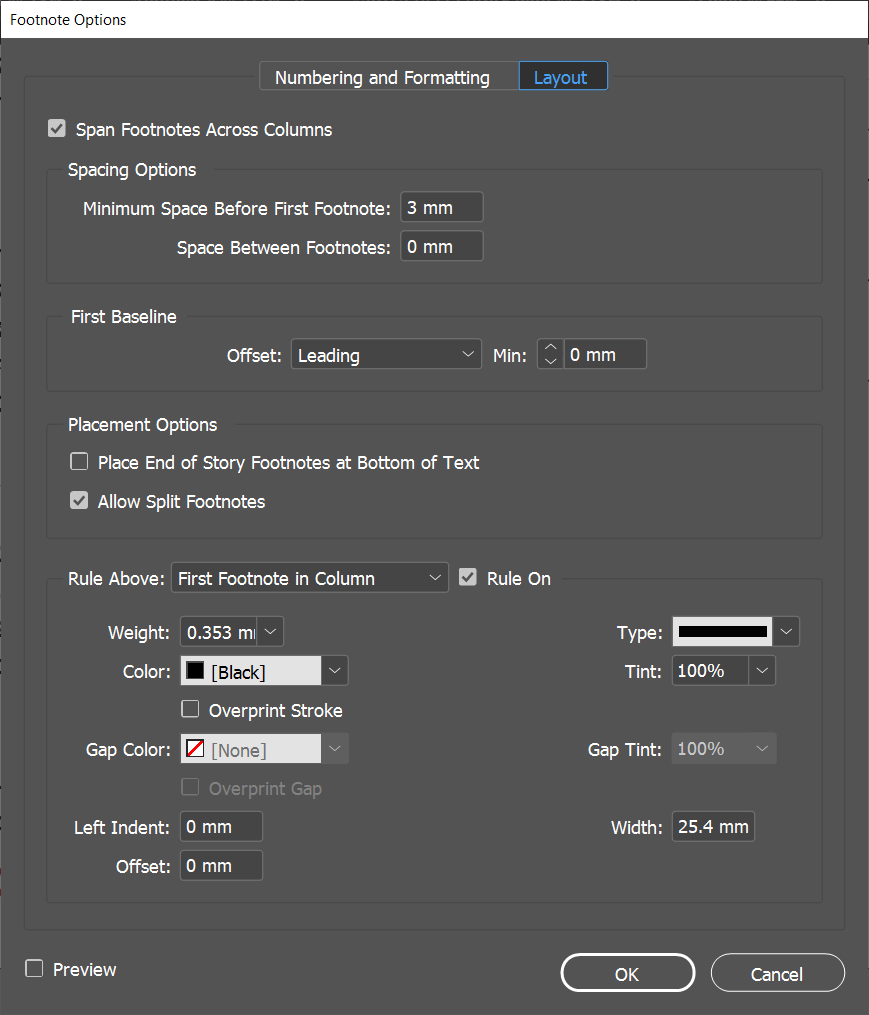Click the Space Between Footnotes field

pos(441,246)
